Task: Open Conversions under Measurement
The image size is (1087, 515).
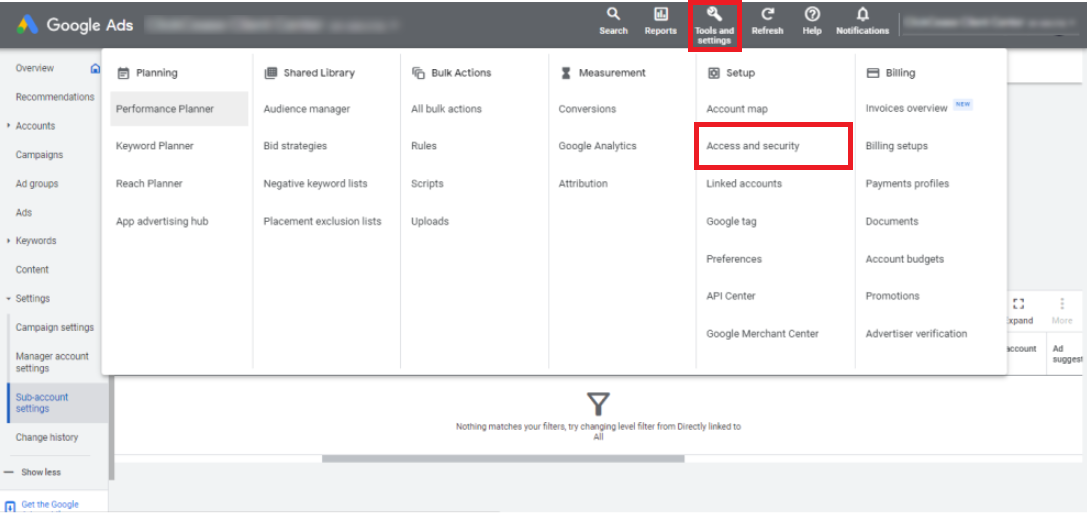Action: (x=586, y=109)
